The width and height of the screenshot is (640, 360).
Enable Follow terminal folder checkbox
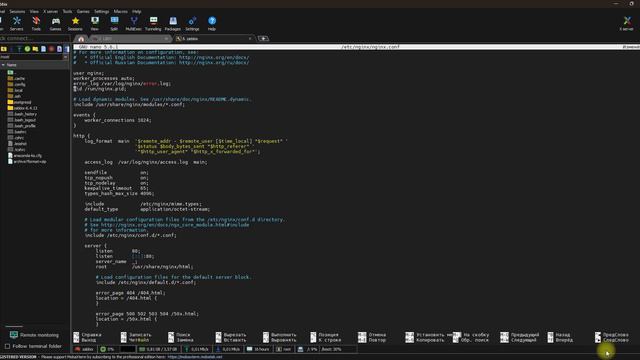(7, 346)
